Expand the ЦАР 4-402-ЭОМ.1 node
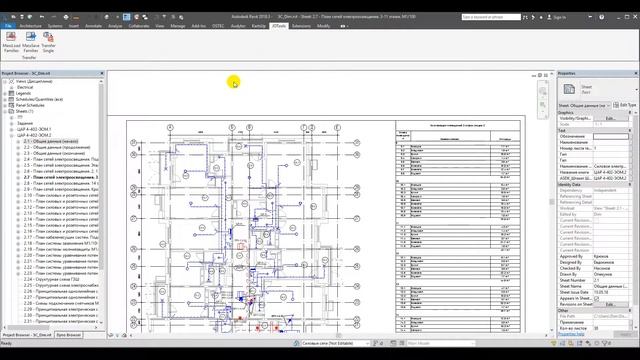 (12, 129)
